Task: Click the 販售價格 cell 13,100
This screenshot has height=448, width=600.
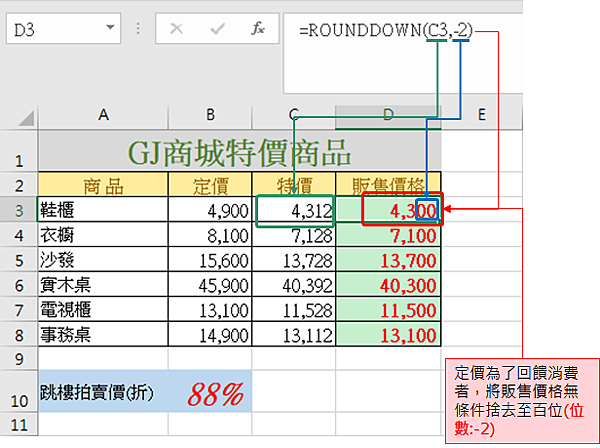Action: pos(388,334)
